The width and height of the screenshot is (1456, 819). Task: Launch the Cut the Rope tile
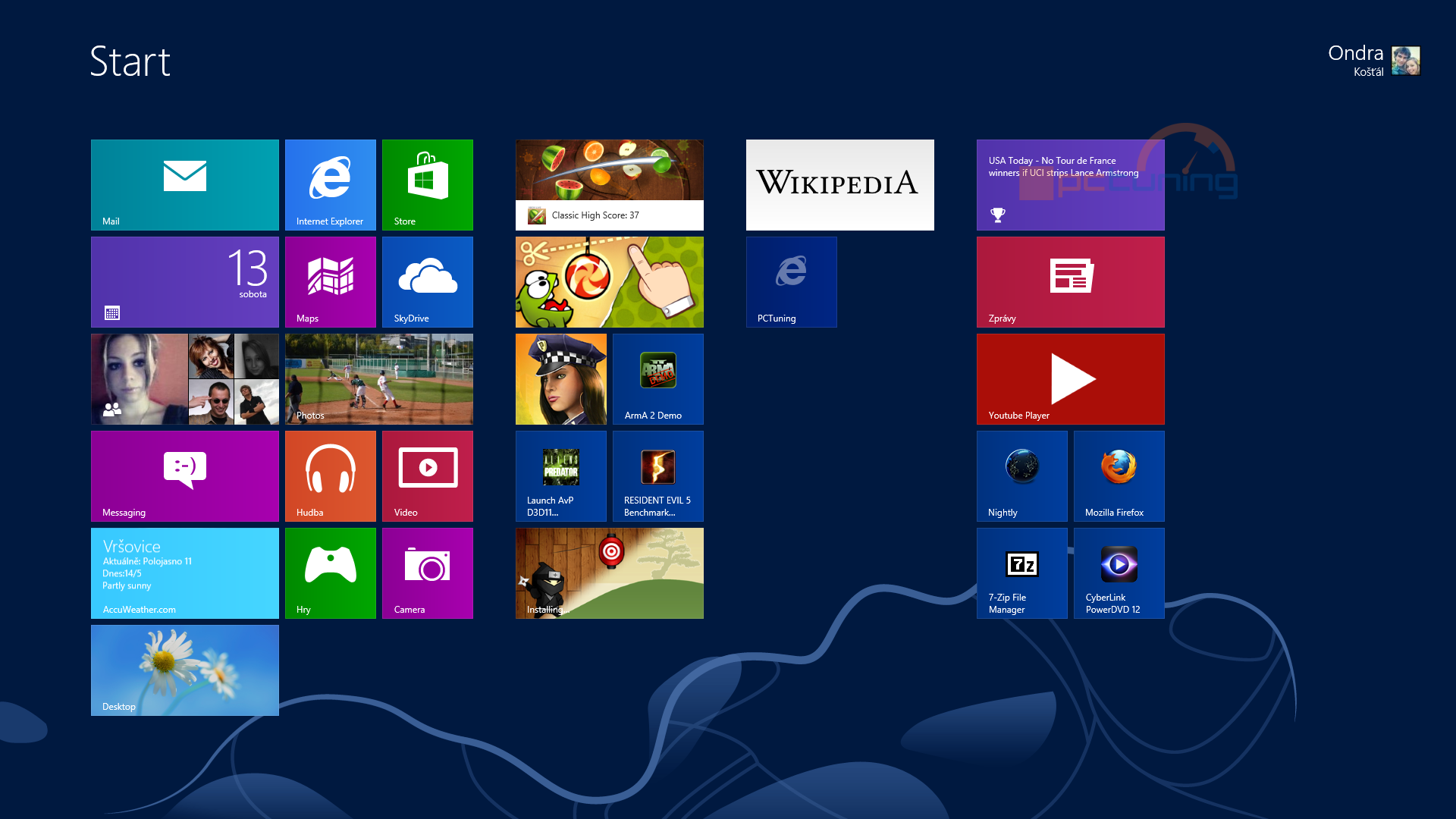(x=610, y=282)
